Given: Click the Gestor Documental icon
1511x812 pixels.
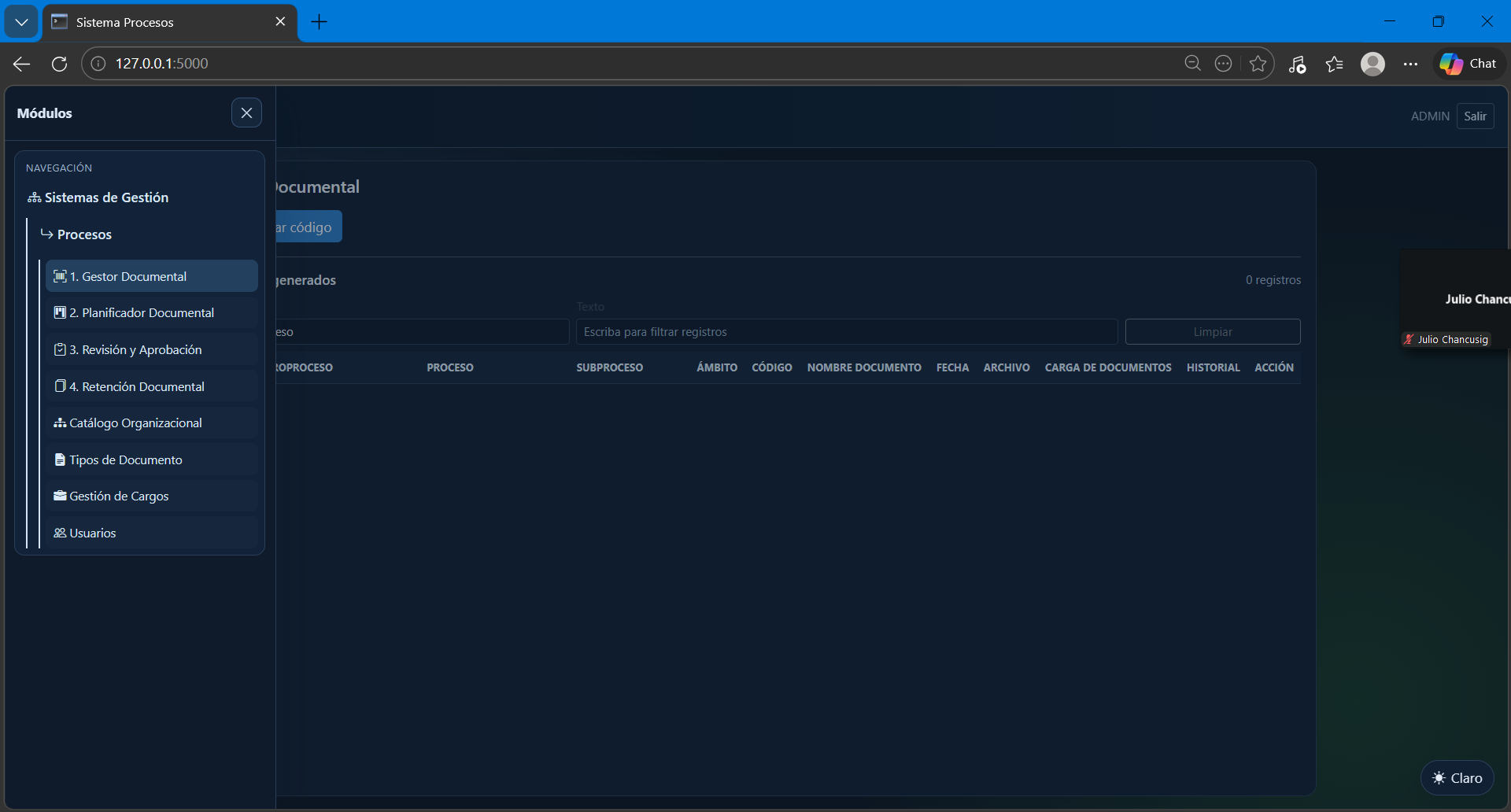Looking at the screenshot, I should click(x=60, y=276).
